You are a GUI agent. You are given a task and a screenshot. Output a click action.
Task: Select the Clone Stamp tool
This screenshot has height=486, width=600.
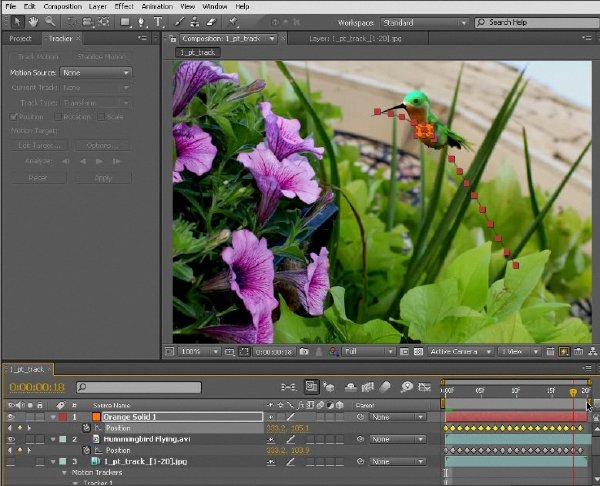pos(195,22)
